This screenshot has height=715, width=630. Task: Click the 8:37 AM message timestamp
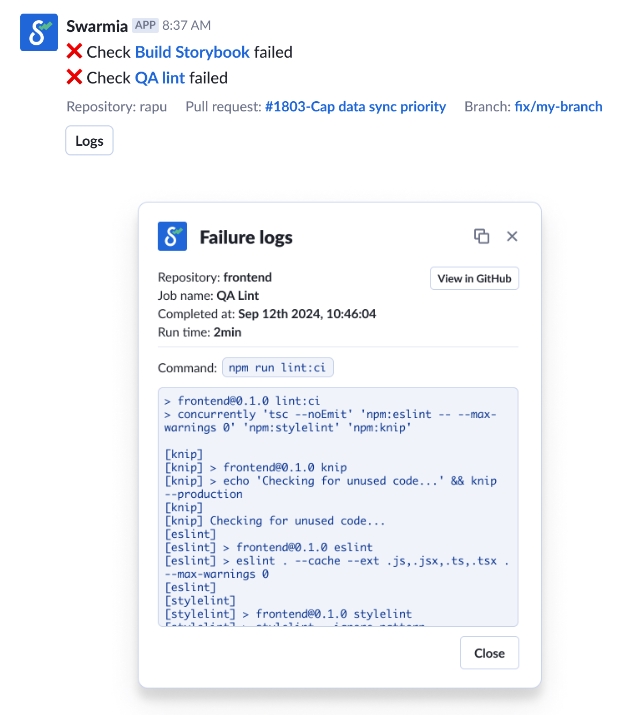(187, 25)
